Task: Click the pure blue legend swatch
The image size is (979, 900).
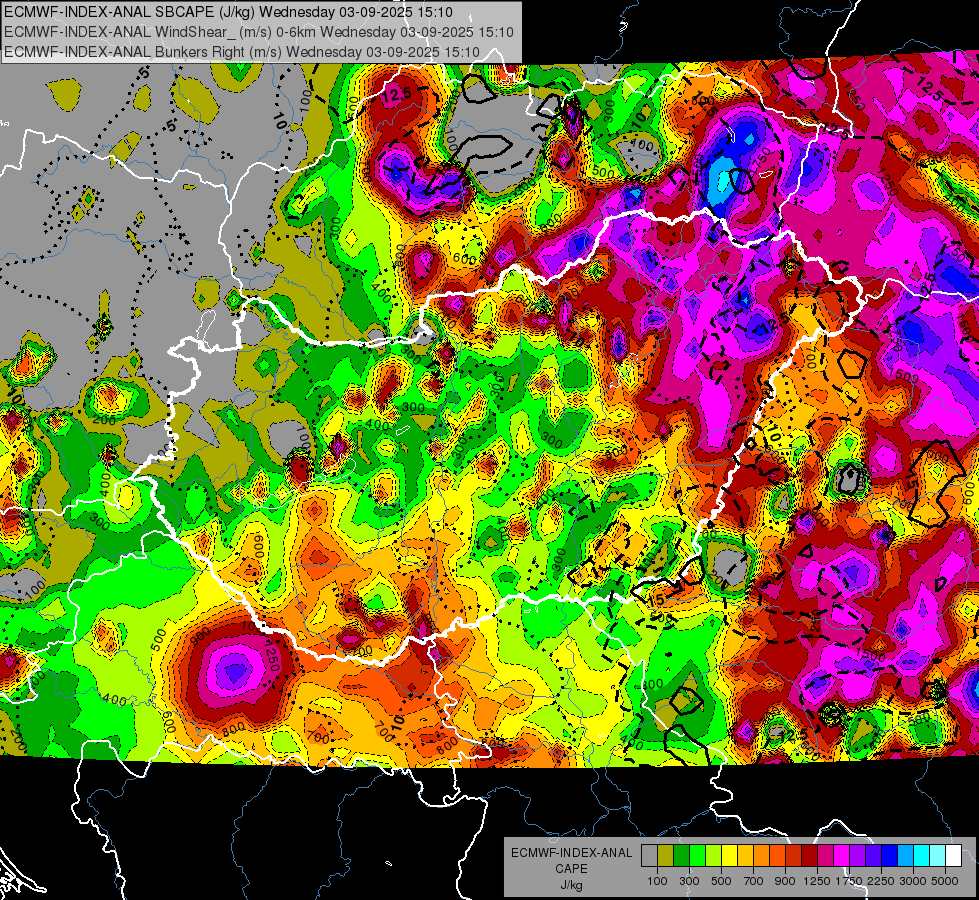Action: (x=889, y=856)
